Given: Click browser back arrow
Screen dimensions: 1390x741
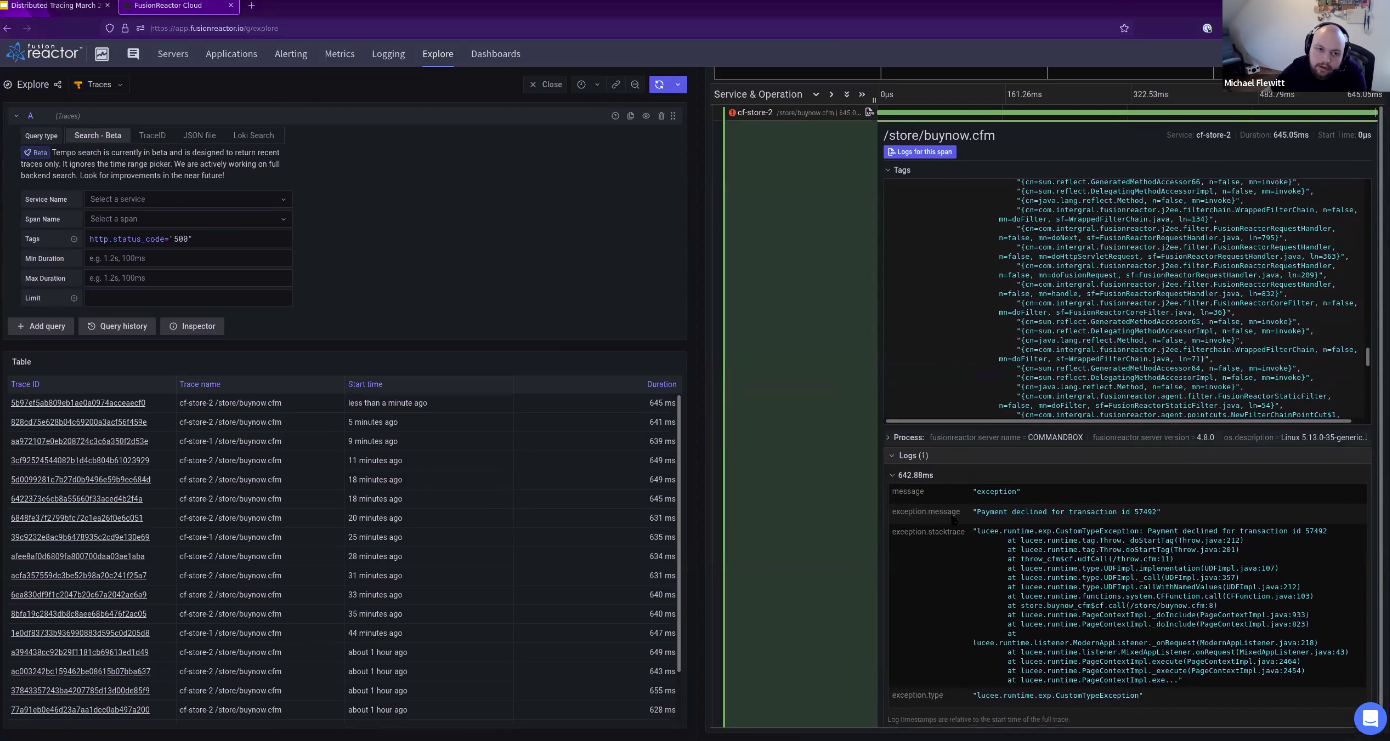Looking at the screenshot, I should 8,28.
